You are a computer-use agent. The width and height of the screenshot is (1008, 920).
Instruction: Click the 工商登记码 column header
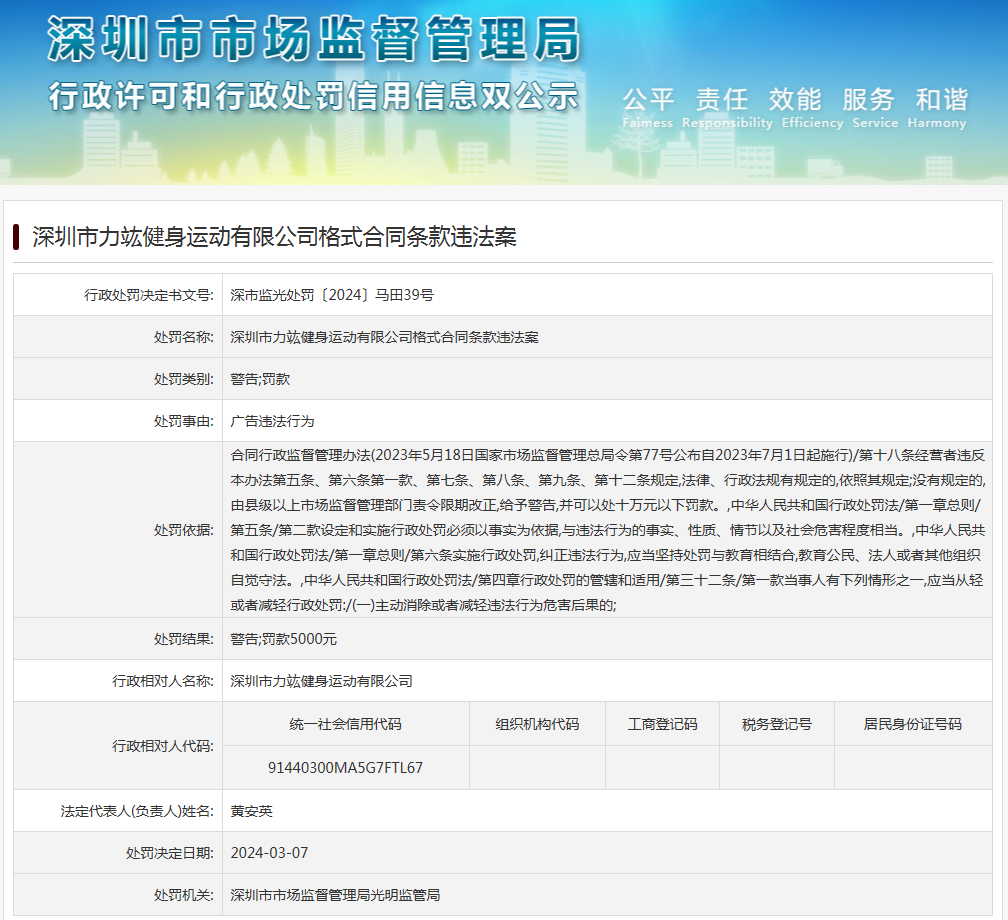click(x=663, y=724)
